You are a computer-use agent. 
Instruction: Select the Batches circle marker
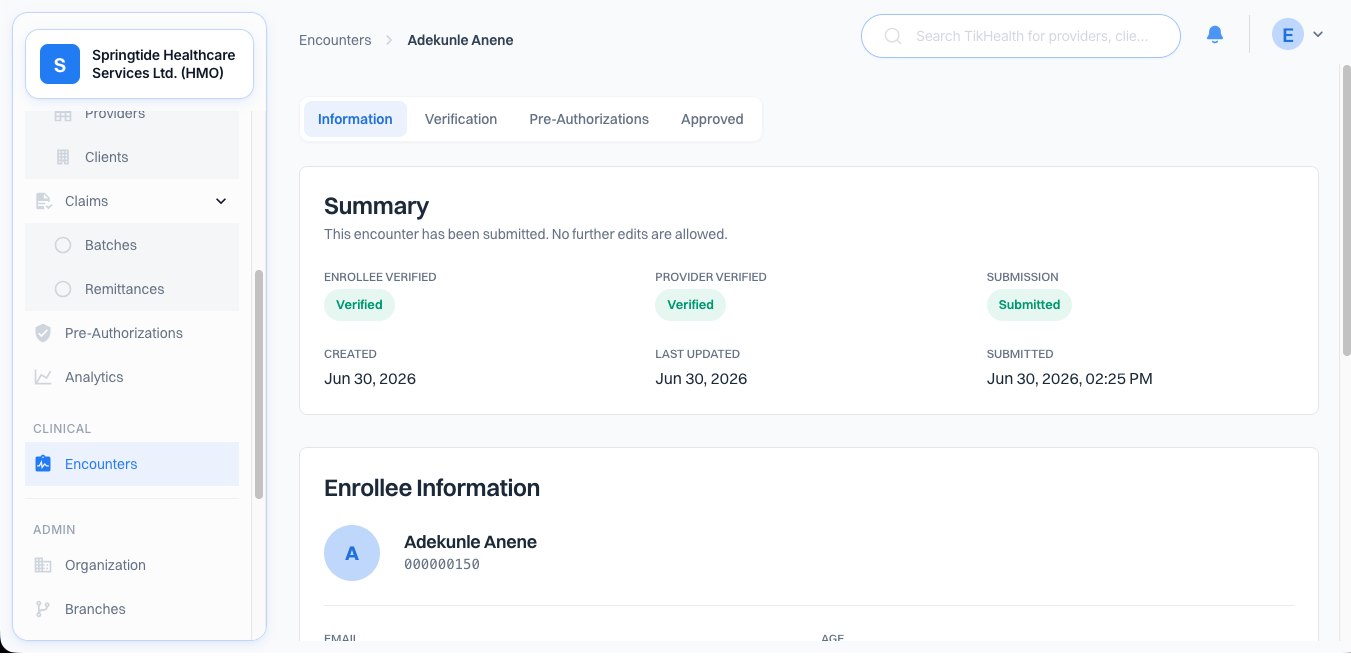pos(63,245)
